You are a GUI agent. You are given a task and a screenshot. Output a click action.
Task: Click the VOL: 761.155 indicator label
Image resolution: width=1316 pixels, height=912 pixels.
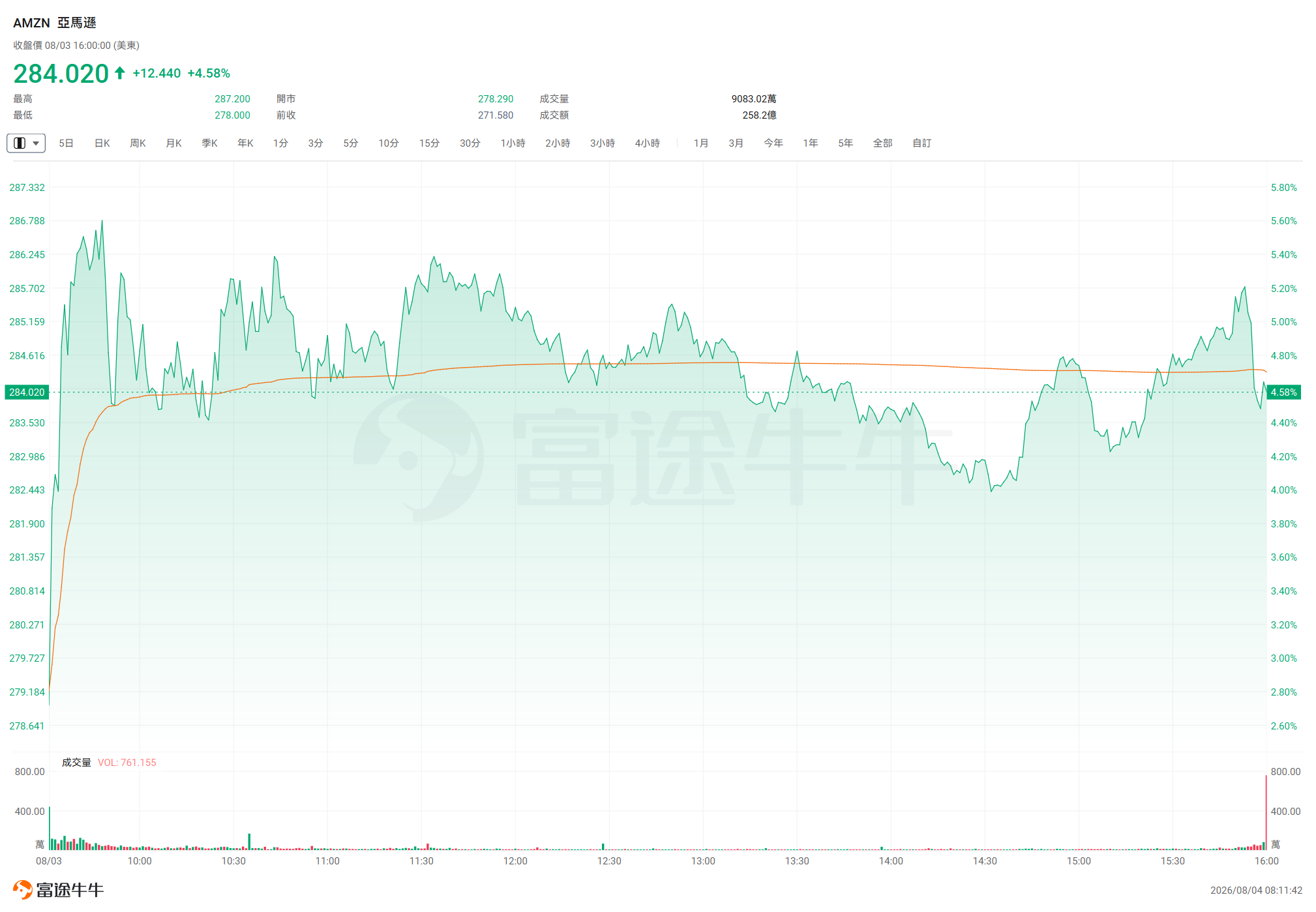pyautogui.click(x=127, y=762)
